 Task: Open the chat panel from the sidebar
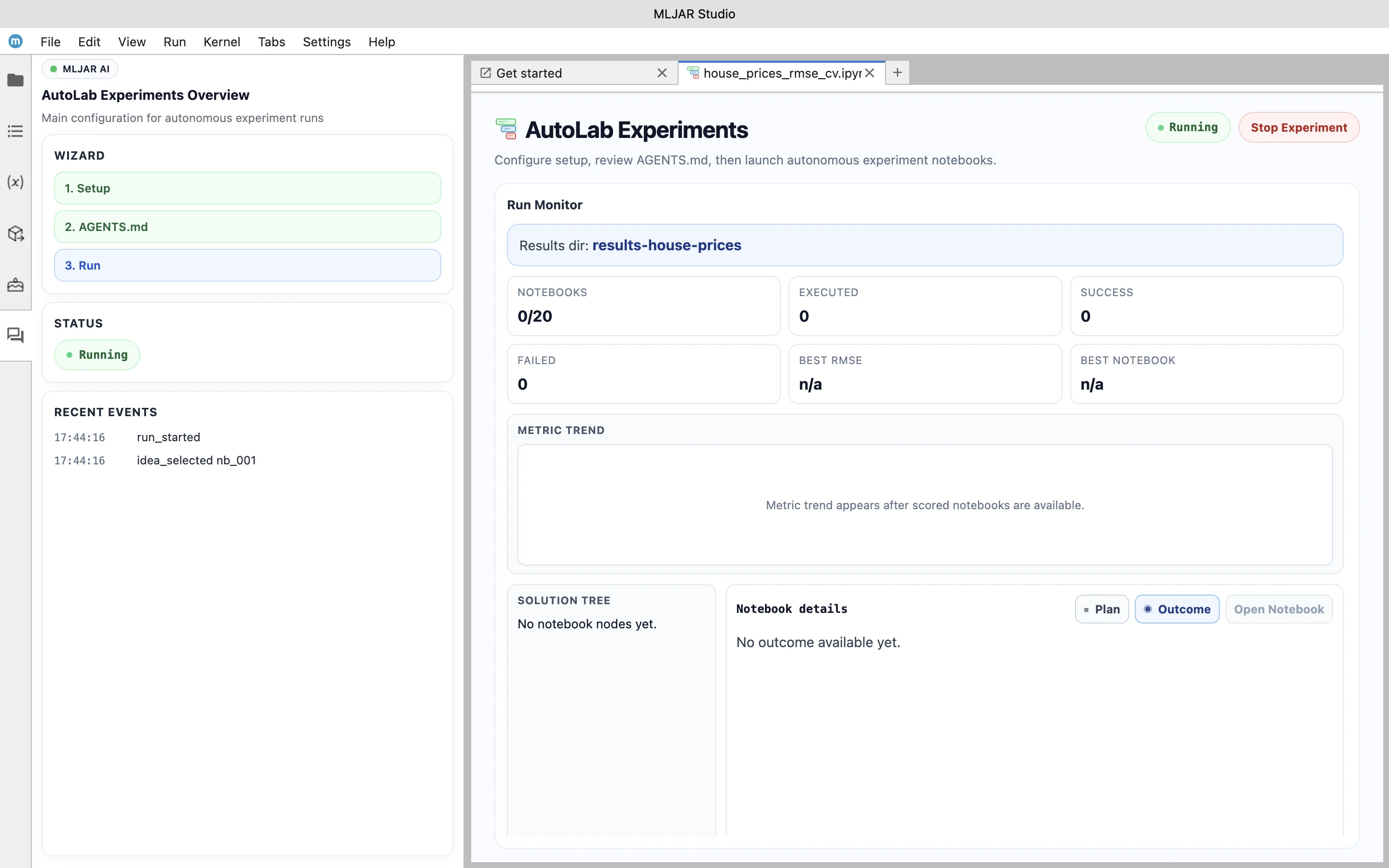point(15,335)
